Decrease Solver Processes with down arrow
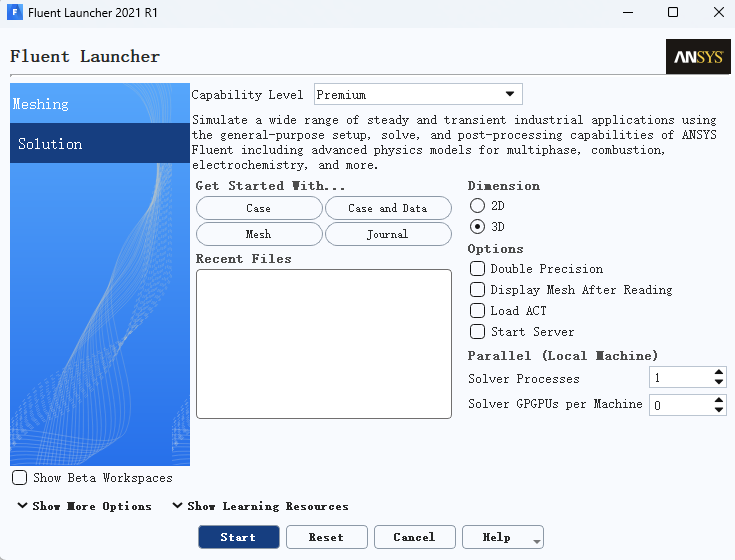The image size is (735, 560). coord(719,382)
